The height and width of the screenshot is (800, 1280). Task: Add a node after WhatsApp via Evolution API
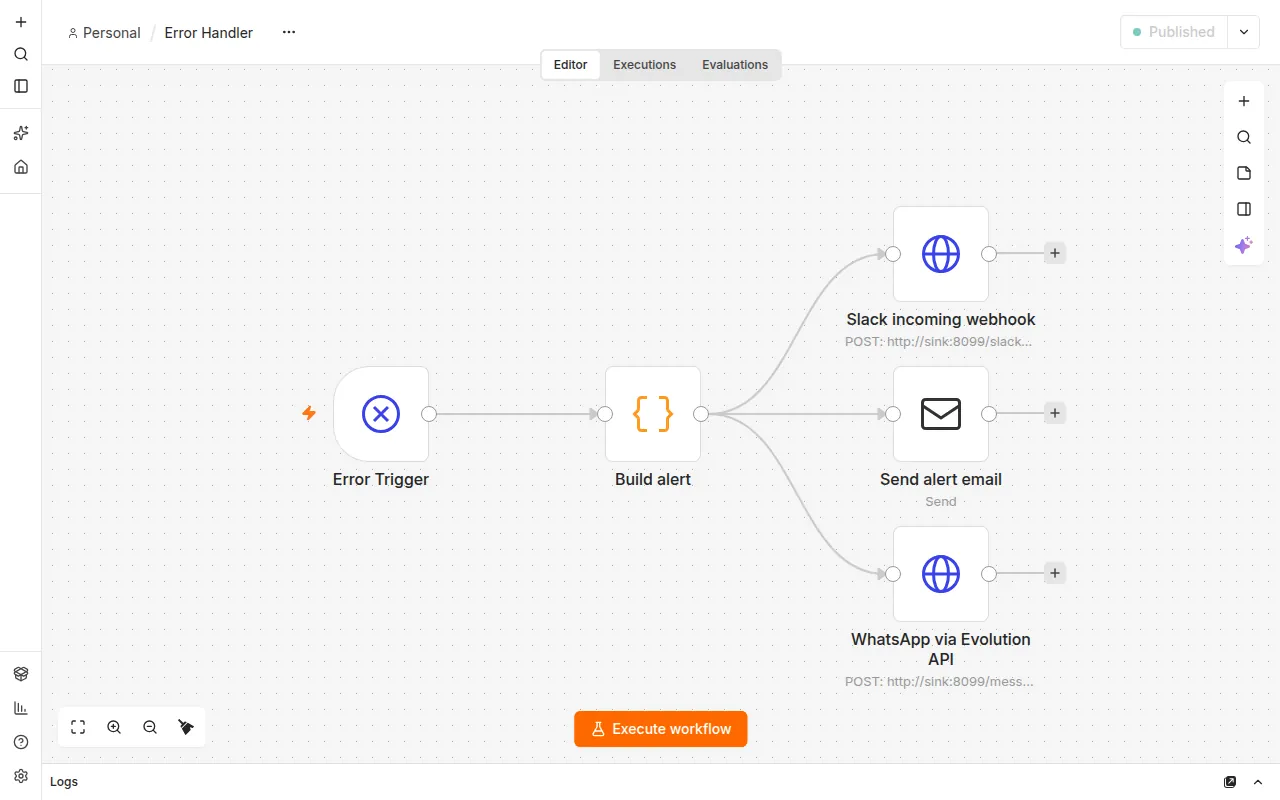(x=1055, y=573)
